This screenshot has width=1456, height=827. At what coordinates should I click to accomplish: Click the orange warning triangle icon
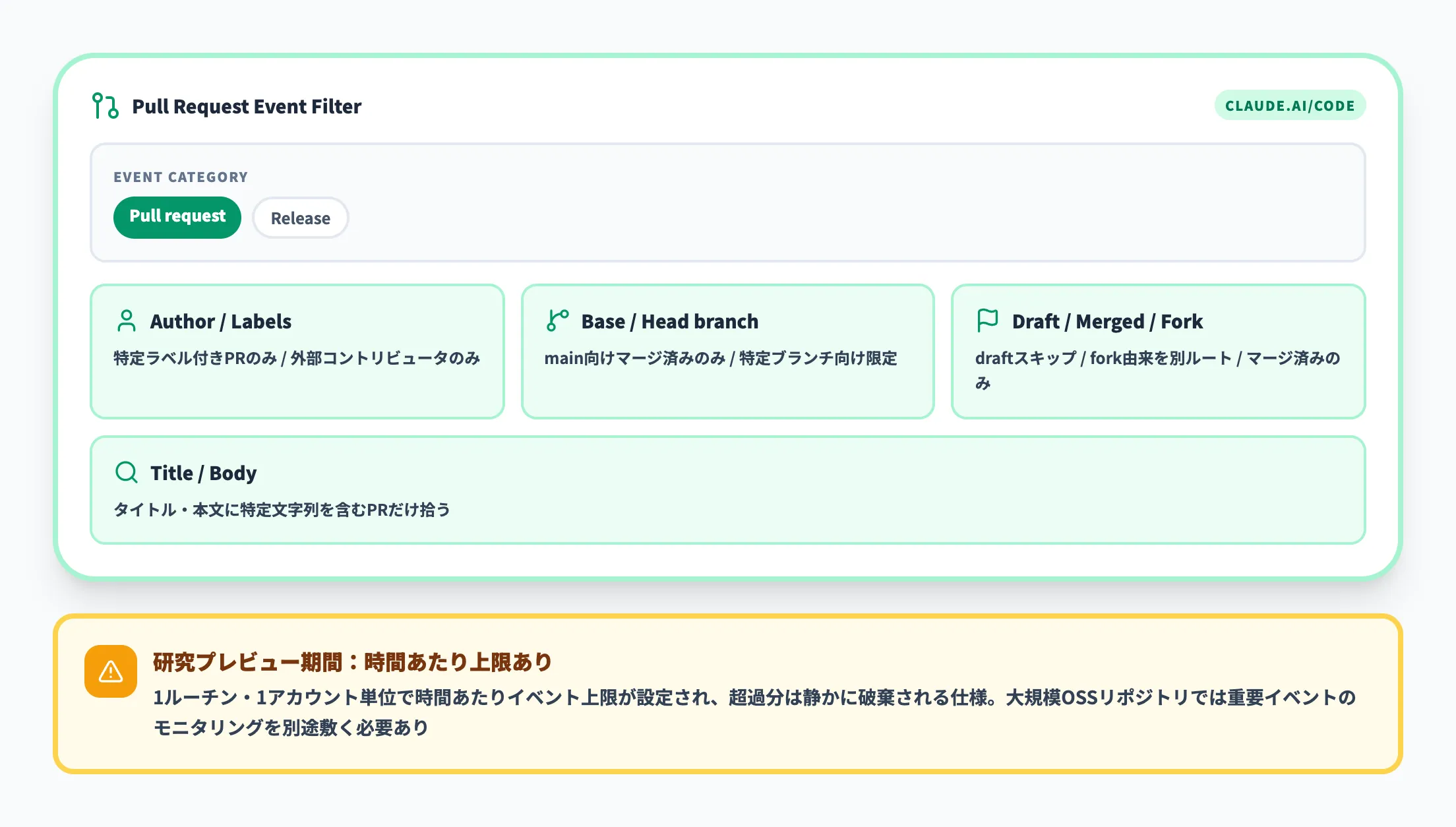[111, 671]
